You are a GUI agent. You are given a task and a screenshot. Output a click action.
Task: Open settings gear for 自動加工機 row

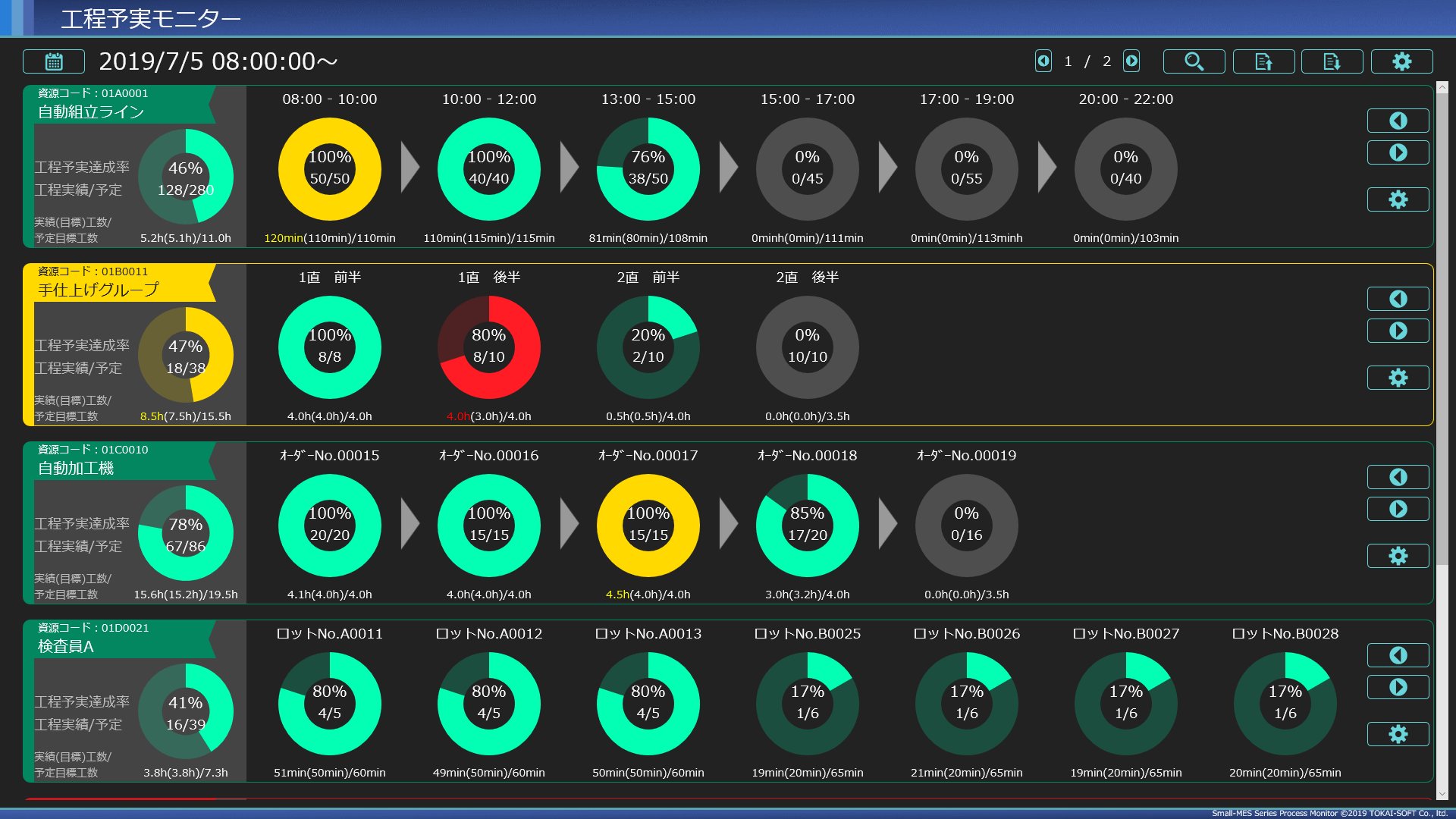pos(1398,556)
